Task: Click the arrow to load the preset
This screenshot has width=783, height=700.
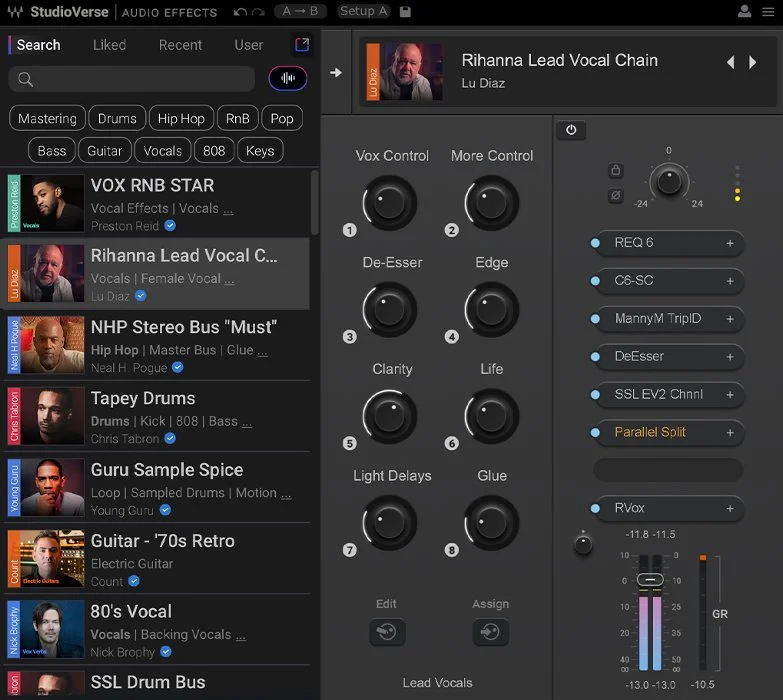Action: [336, 73]
